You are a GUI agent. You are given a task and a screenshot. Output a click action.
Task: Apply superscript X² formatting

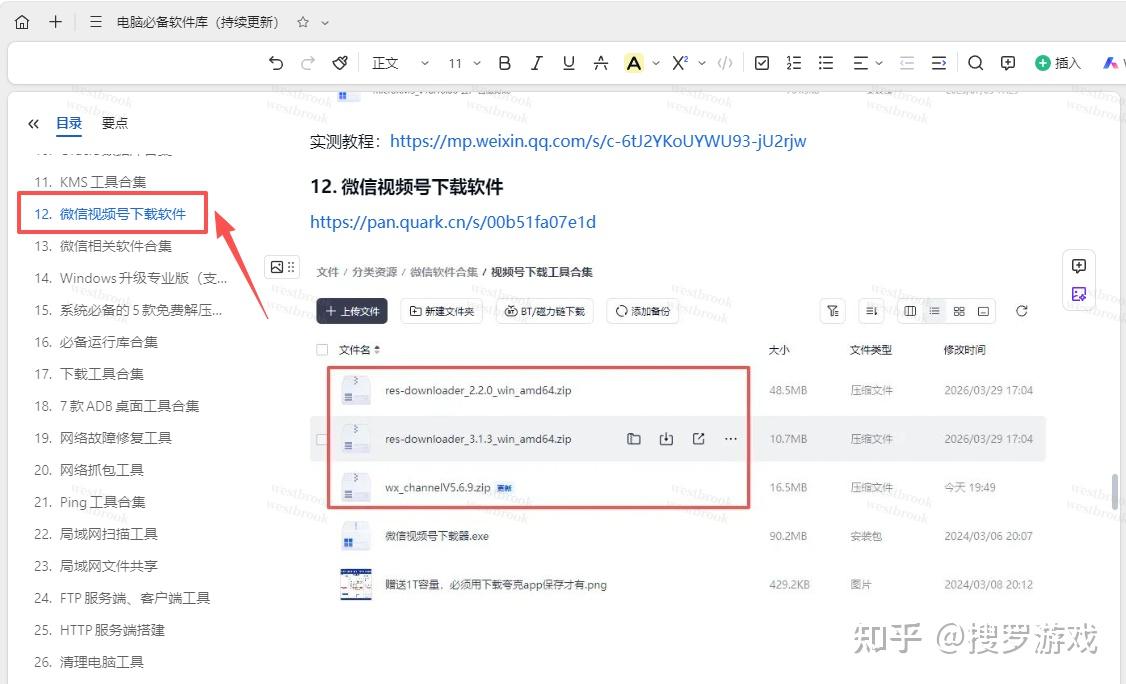[x=680, y=63]
